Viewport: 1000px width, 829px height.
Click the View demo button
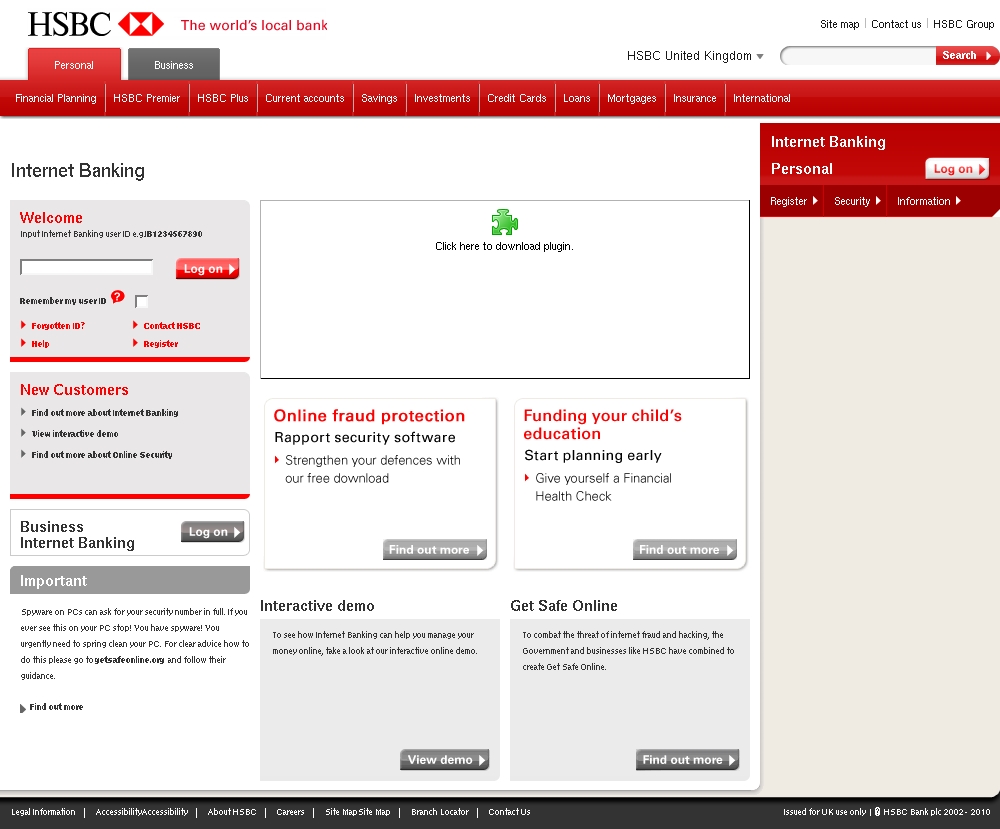(x=445, y=759)
